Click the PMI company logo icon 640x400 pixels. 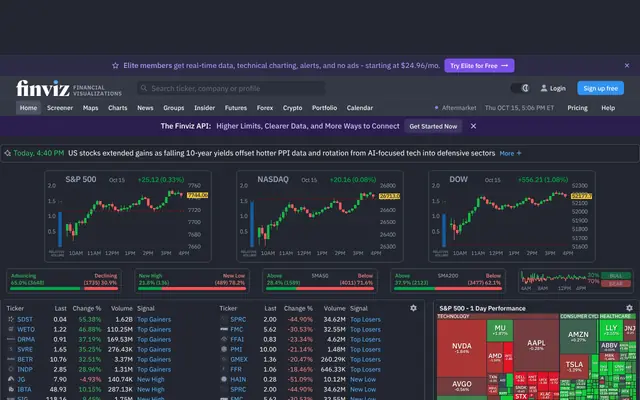[224, 349]
